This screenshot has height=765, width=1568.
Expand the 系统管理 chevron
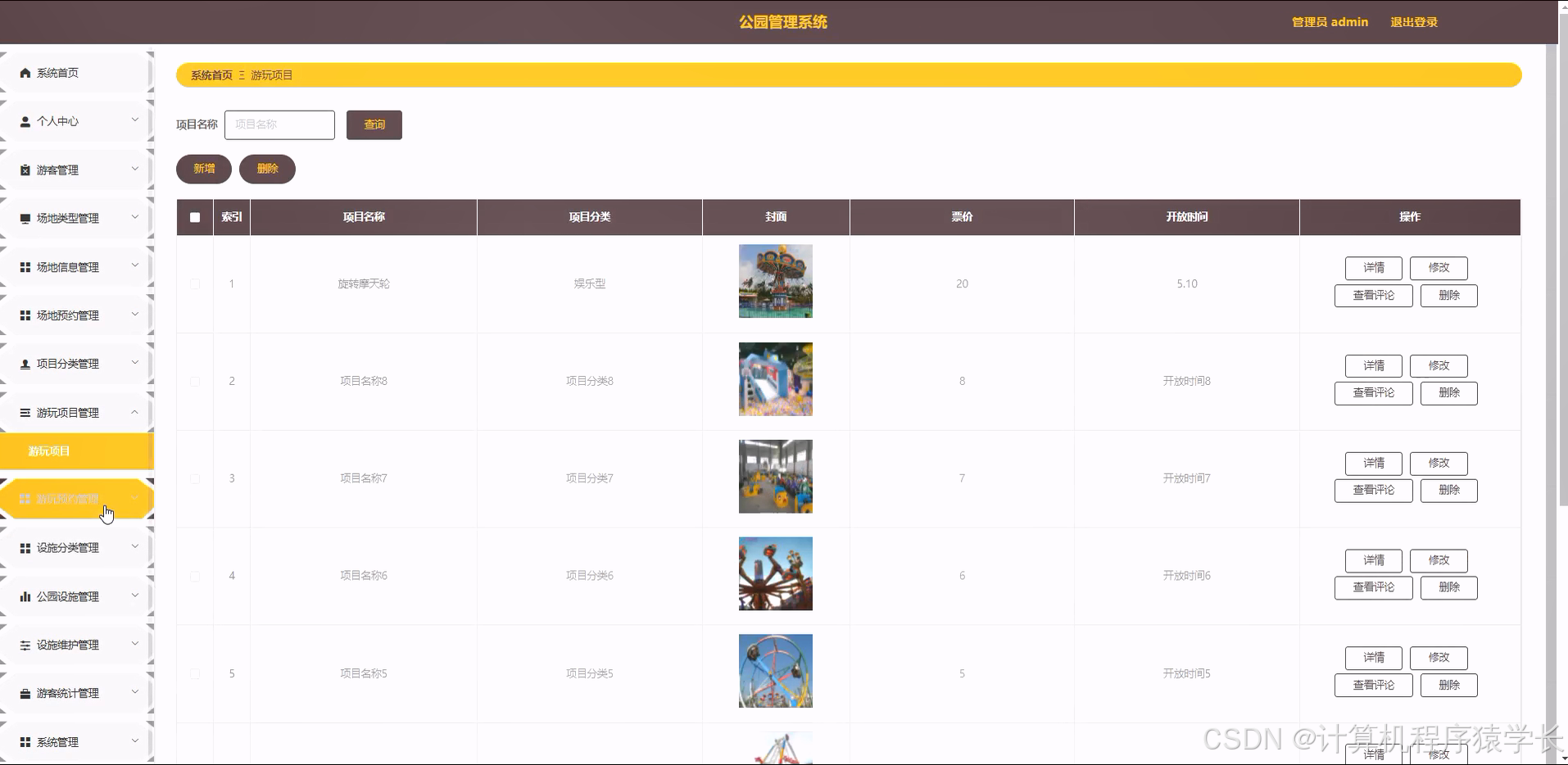coord(135,741)
